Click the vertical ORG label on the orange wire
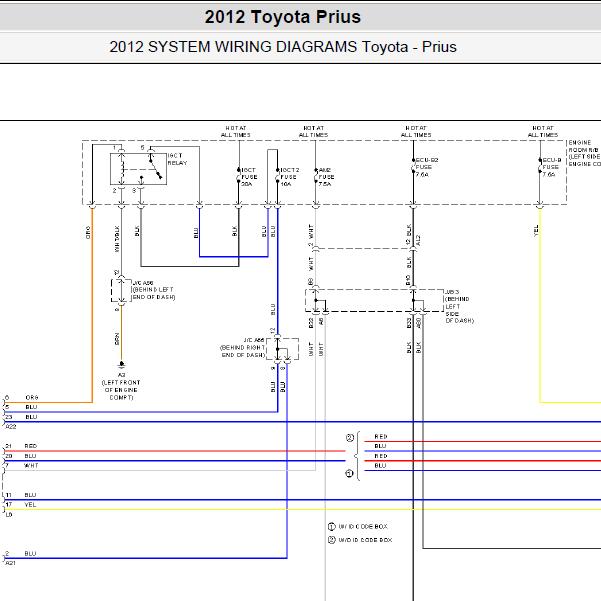601x601 pixels. pos(88,232)
